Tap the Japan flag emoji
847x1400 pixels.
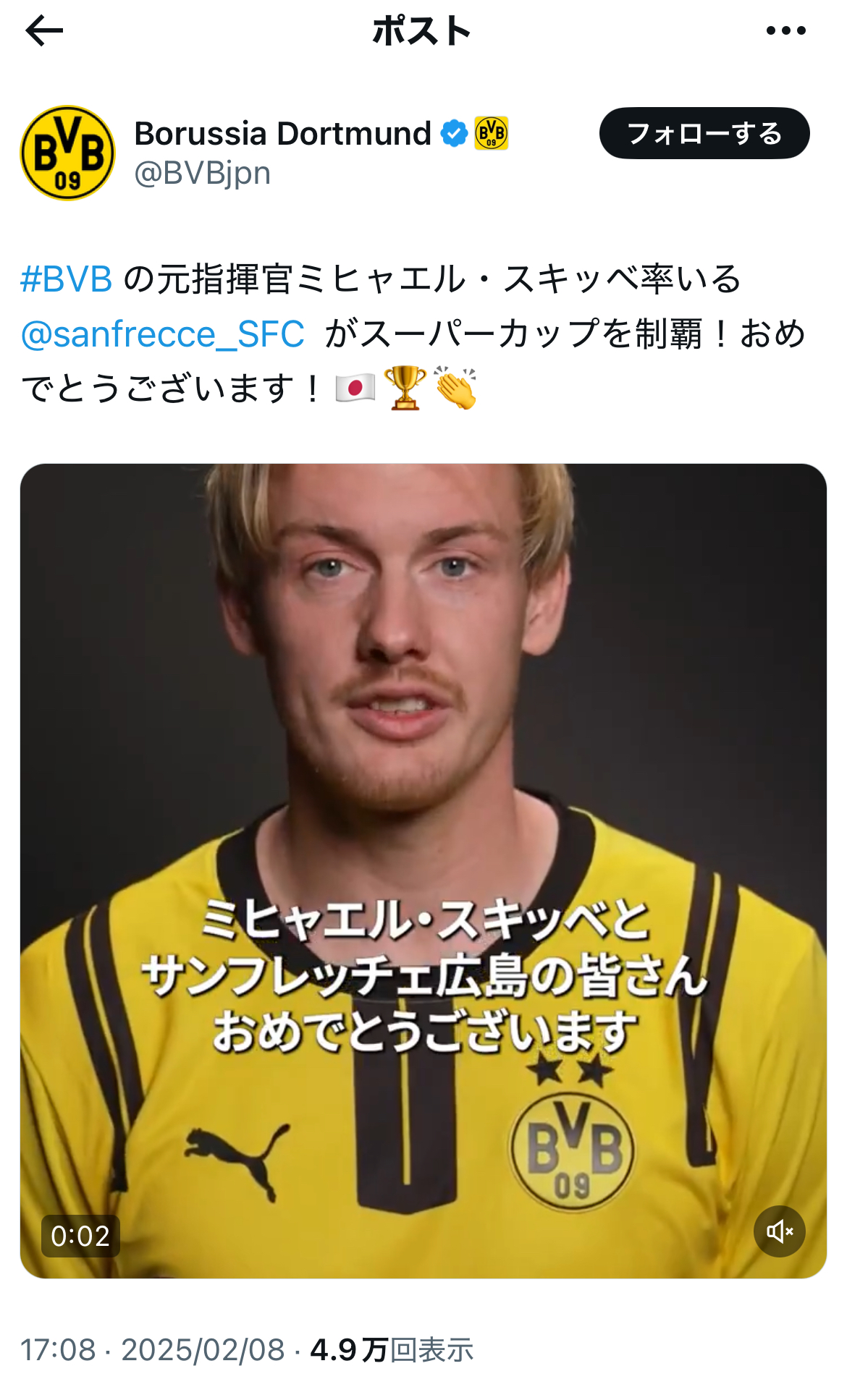tap(355, 388)
